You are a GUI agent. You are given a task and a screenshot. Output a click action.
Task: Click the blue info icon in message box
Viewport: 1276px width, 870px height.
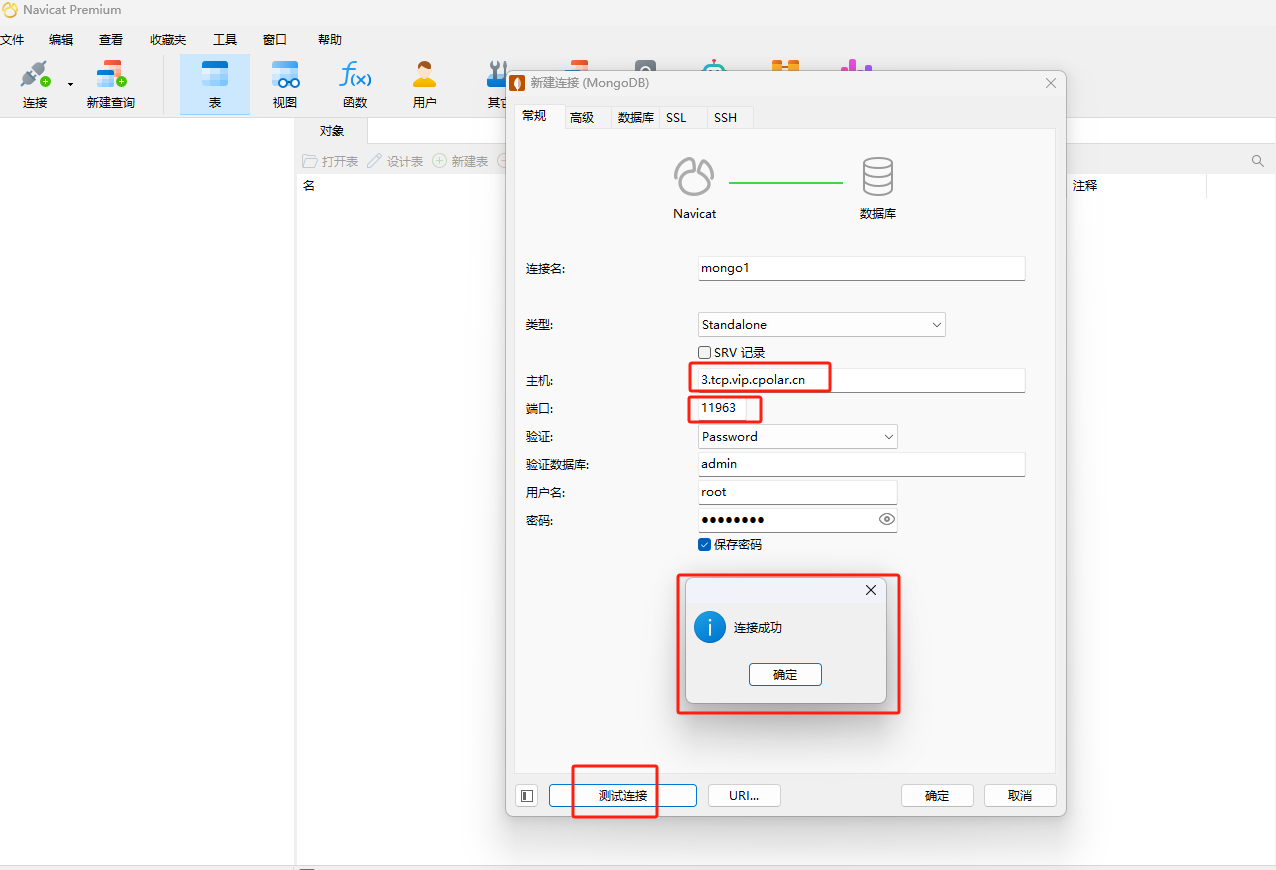tap(710, 628)
